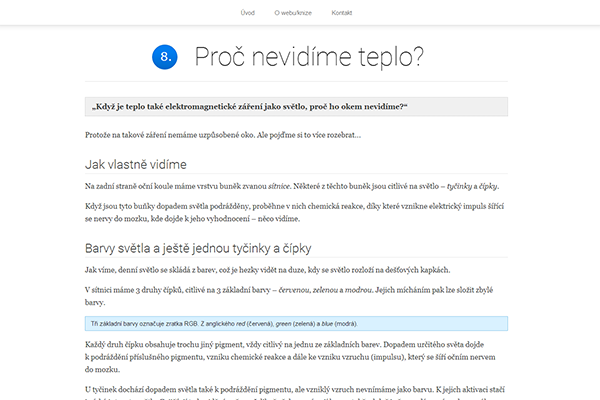Viewport: 600px width, 400px height.
Task: Select the heading 'Jak vlastně vidíme'
Action: (x=149, y=164)
